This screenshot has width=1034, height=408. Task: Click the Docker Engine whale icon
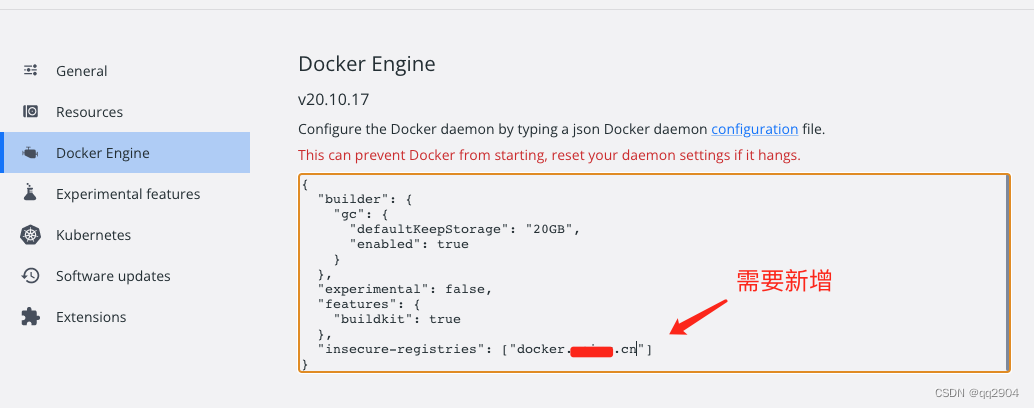tap(30, 153)
